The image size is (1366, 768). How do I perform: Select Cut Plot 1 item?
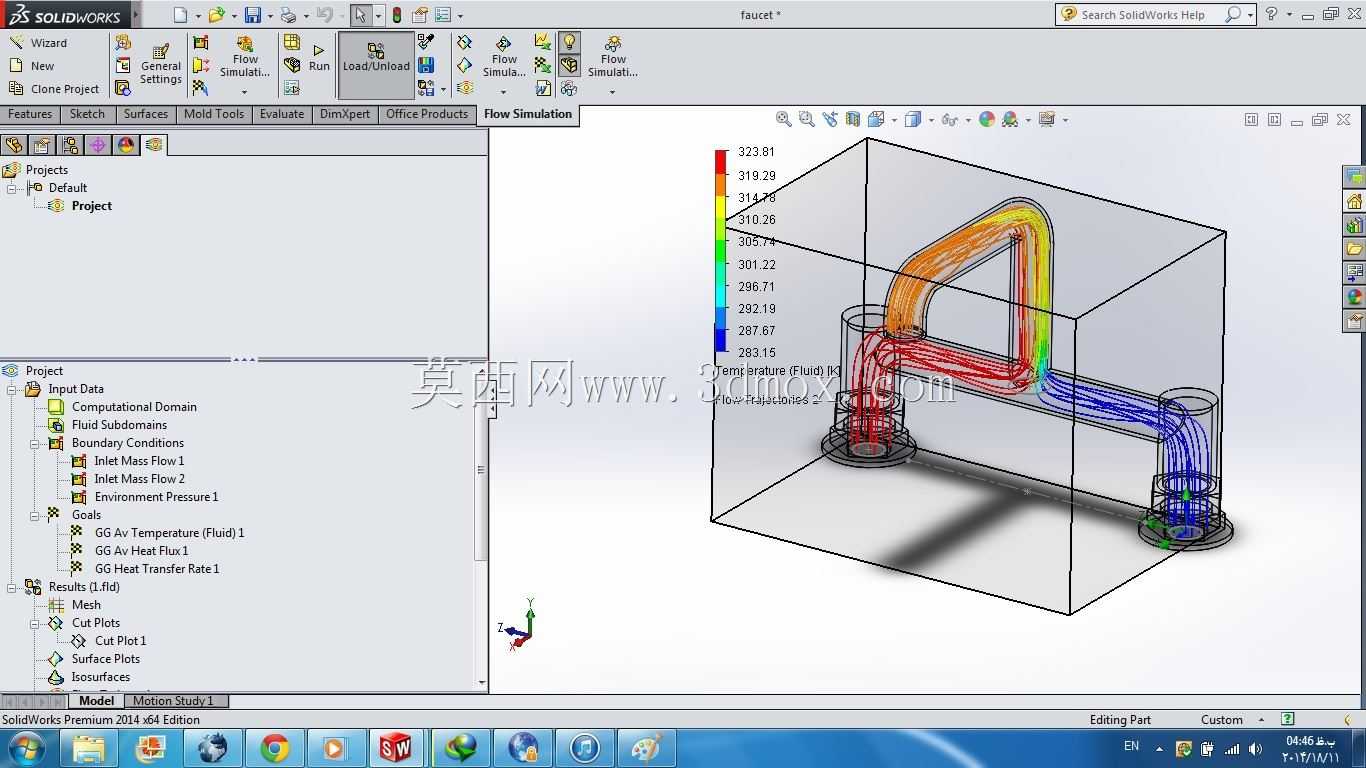(x=120, y=641)
